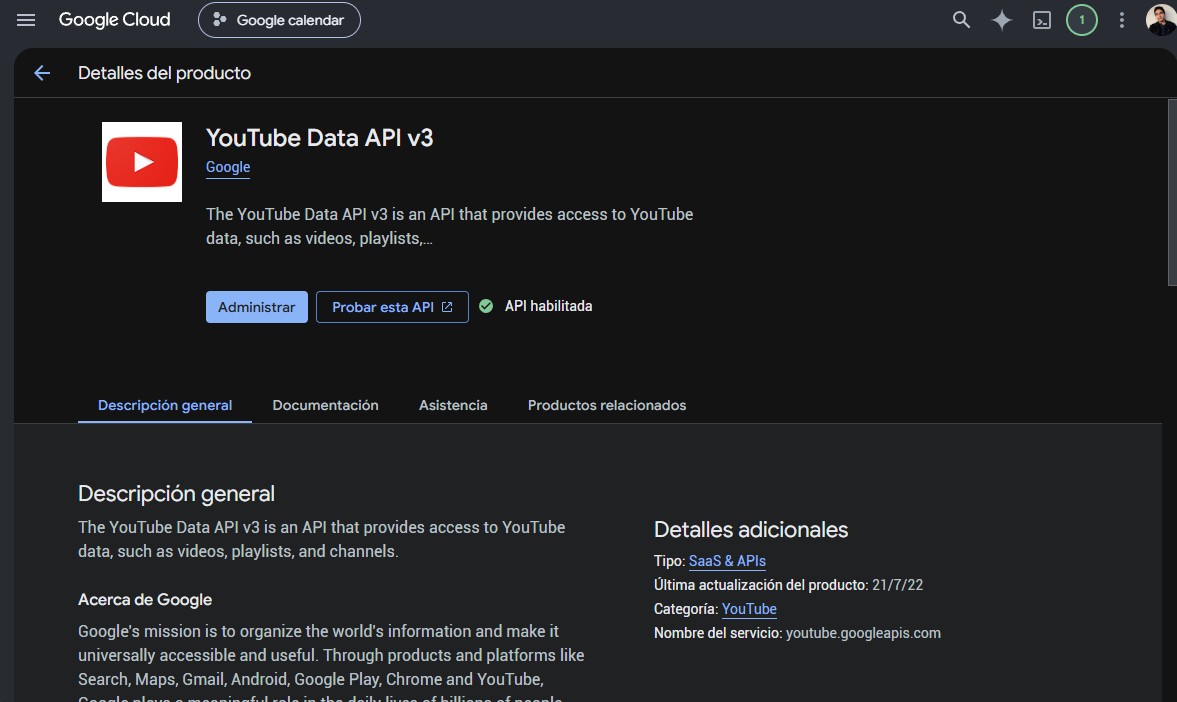Viewport: 1177px width, 702px height.
Task: Click the YouTube Data API logo thumbnail
Action: tap(142, 162)
